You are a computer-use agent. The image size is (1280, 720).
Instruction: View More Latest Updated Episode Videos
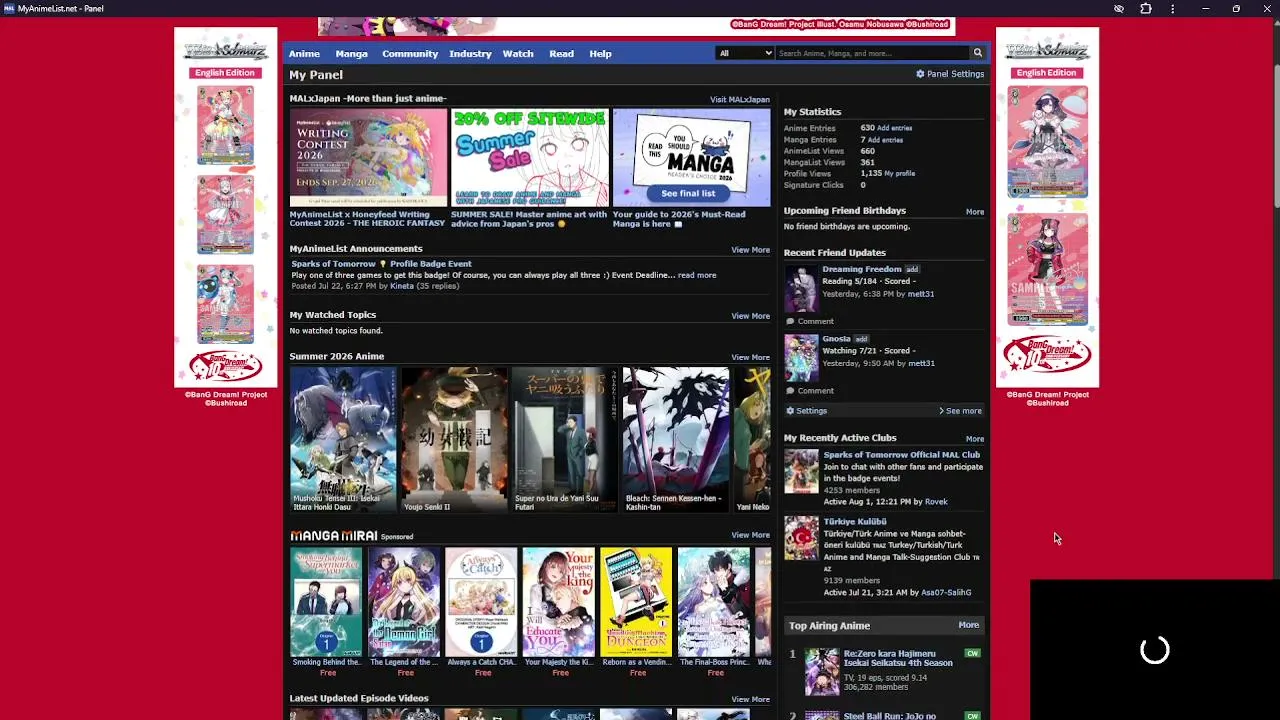tap(750, 700)
